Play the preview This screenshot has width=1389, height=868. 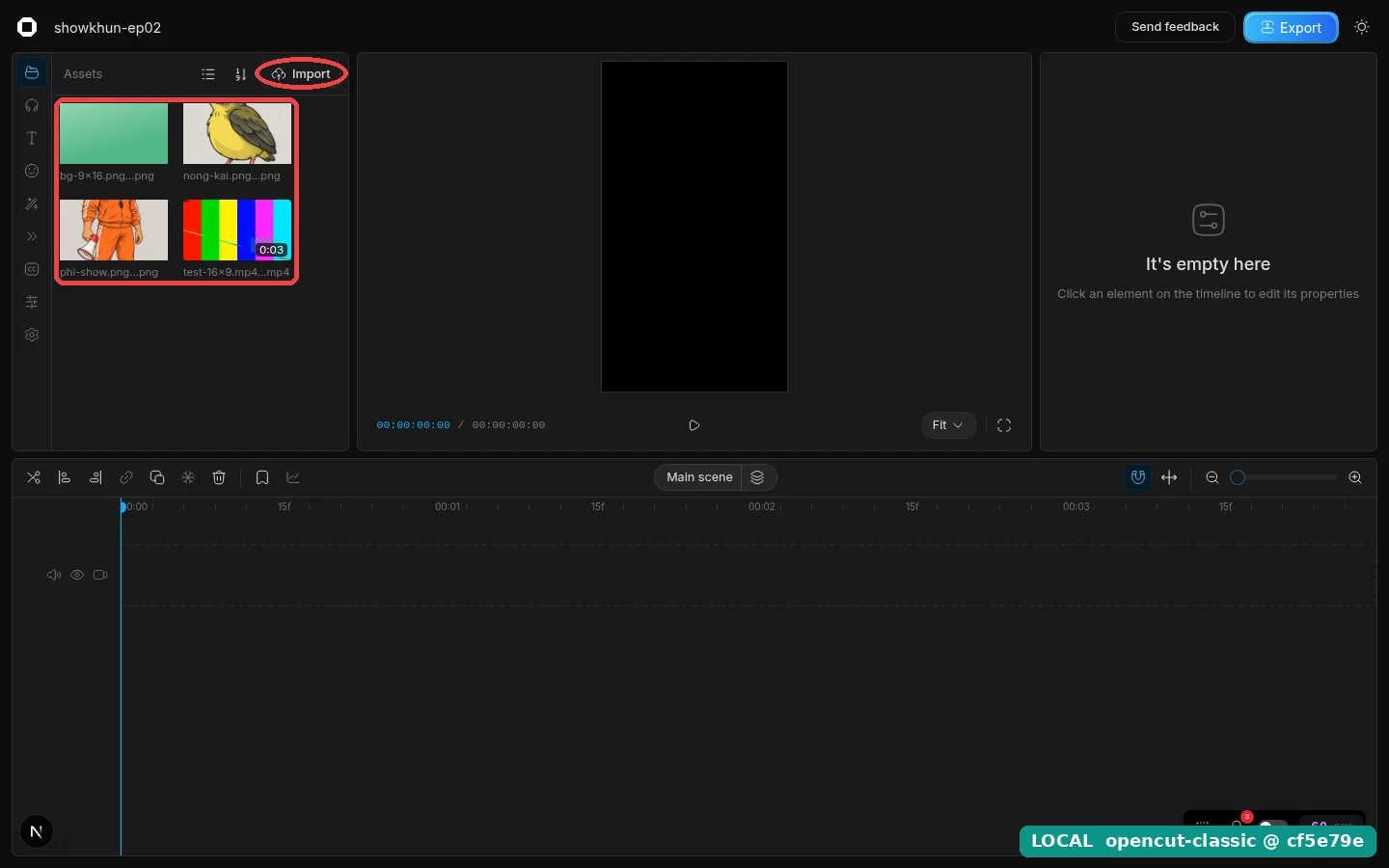point(694,425)
